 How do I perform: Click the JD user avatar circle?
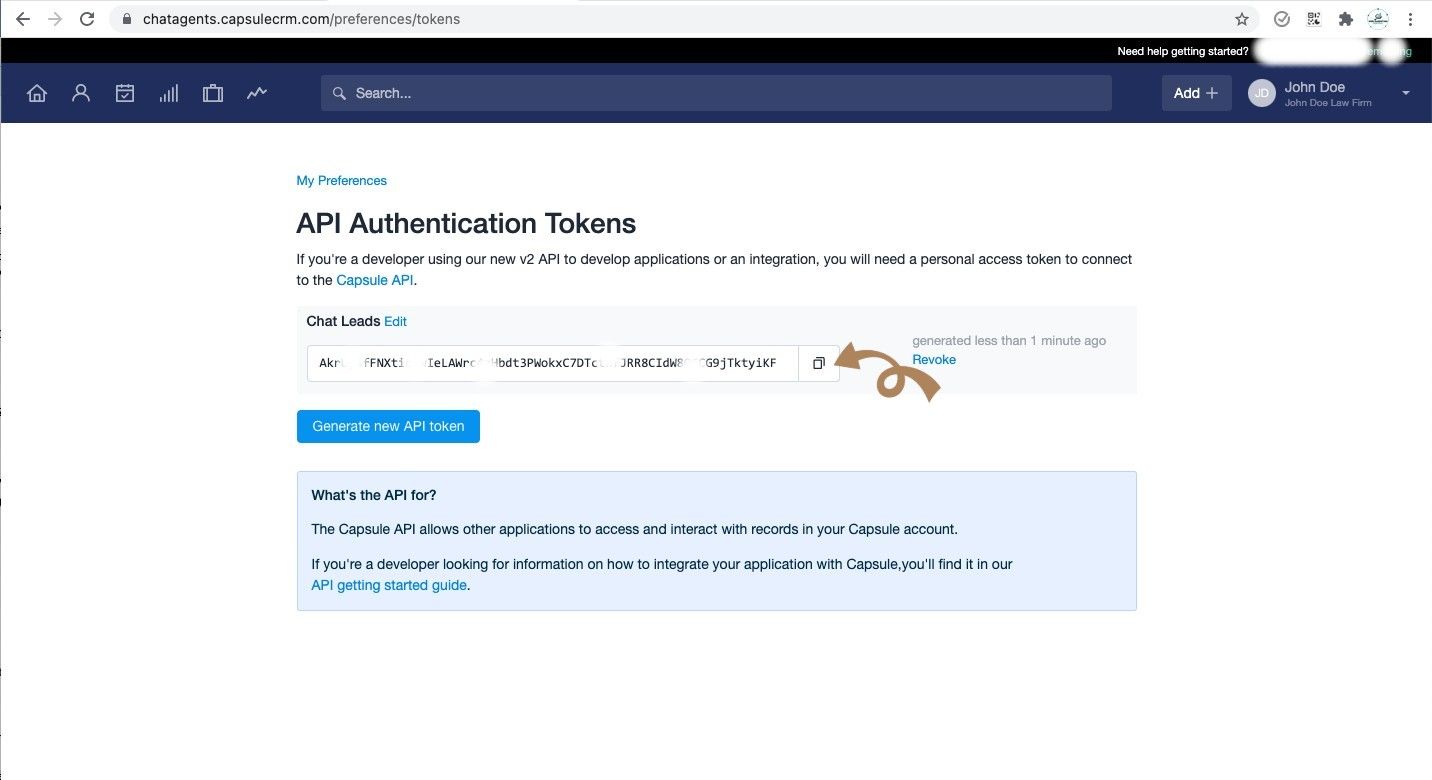[x=1262, y=93]
